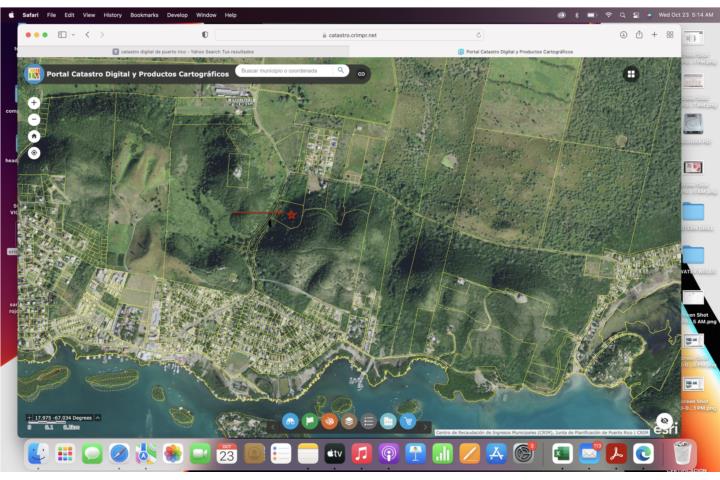Toggle the Safari sidebar button

coord(62,35)
